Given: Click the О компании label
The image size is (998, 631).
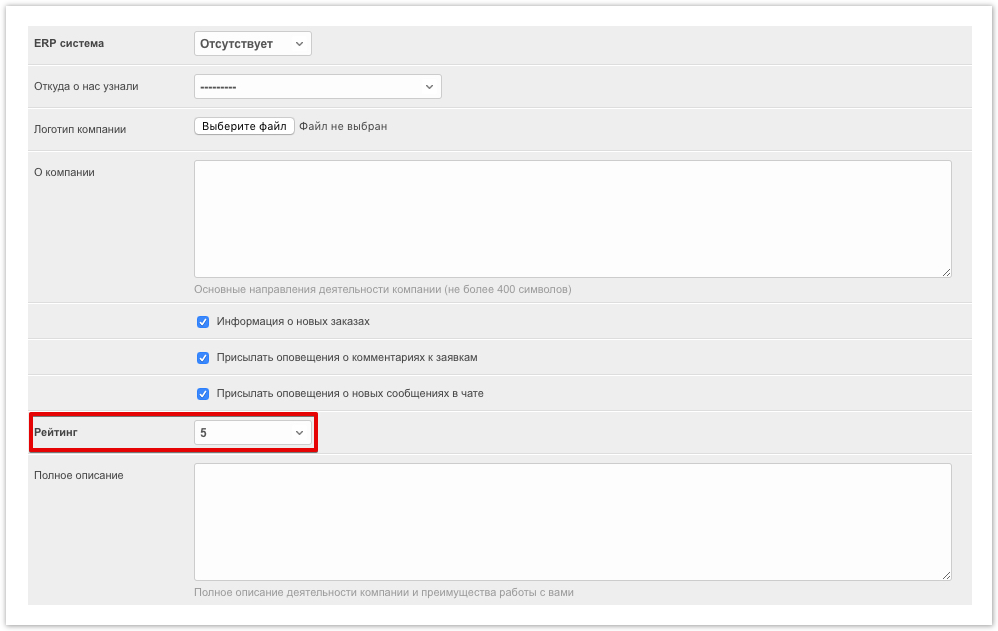Looking at the screenshot, I should pos(64,172).
